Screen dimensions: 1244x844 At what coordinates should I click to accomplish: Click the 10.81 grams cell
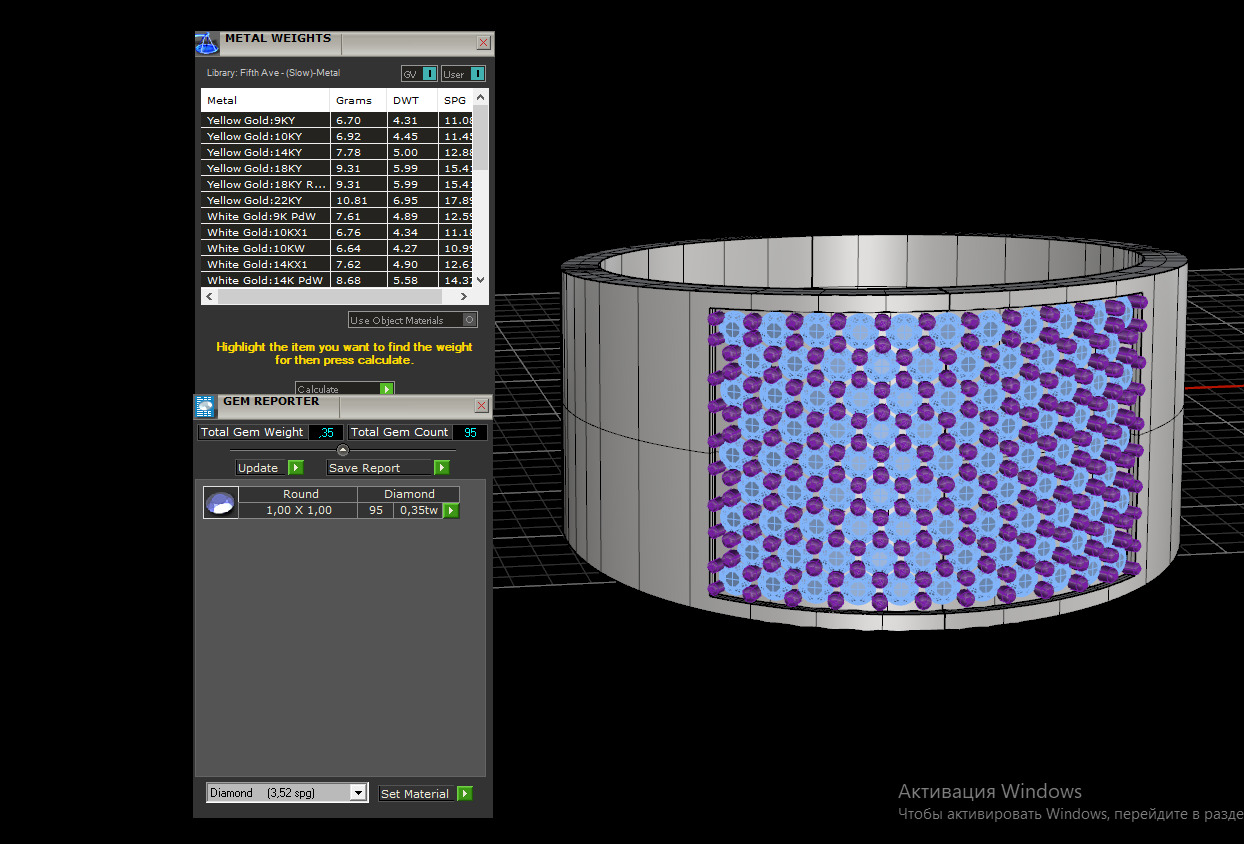point(358,200)
